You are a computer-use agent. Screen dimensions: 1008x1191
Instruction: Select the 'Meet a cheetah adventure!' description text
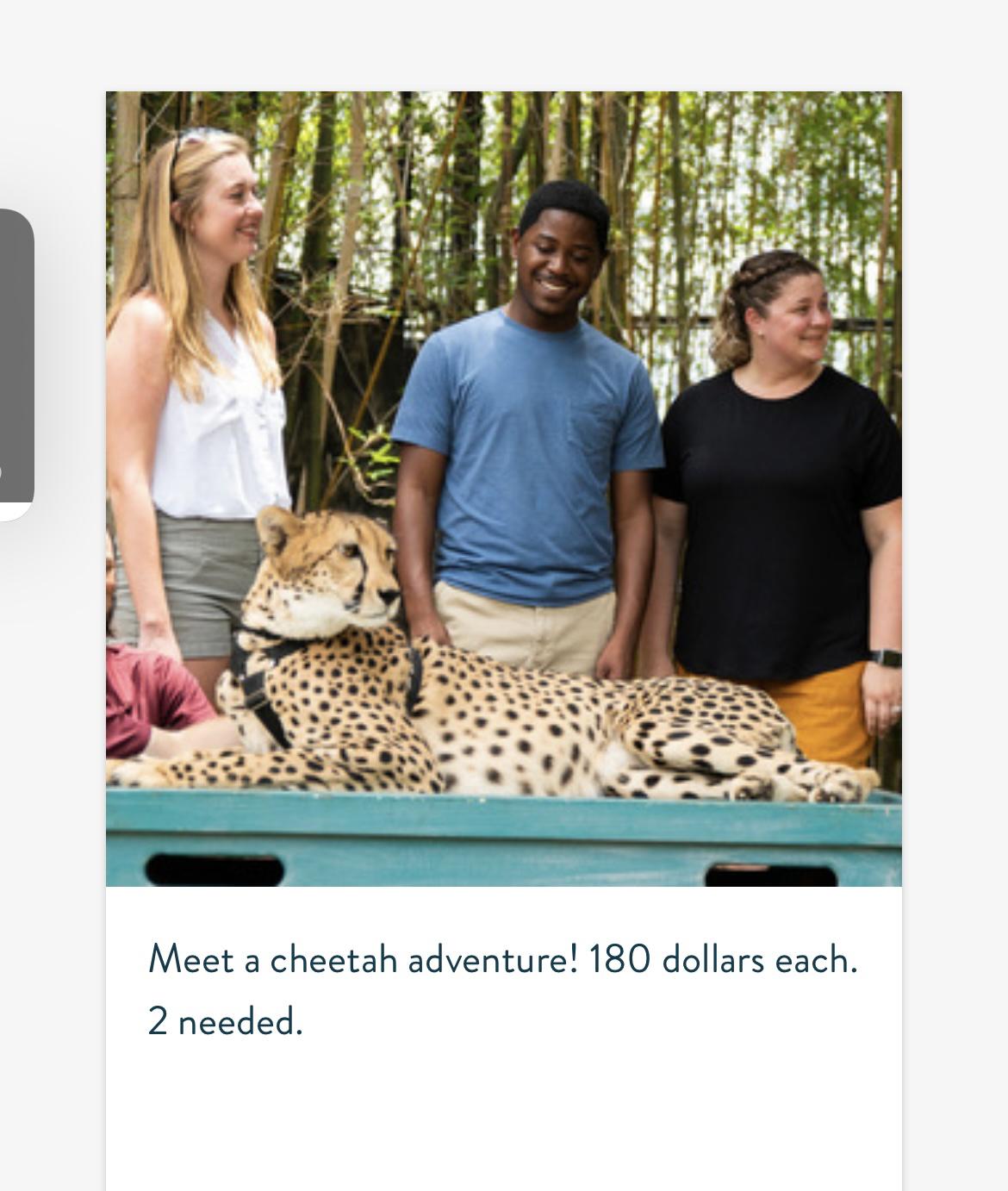(x=363, y=959)
